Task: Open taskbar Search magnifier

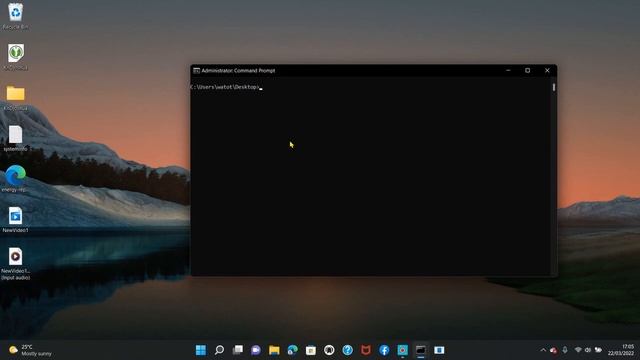Action: coord(219,350)
